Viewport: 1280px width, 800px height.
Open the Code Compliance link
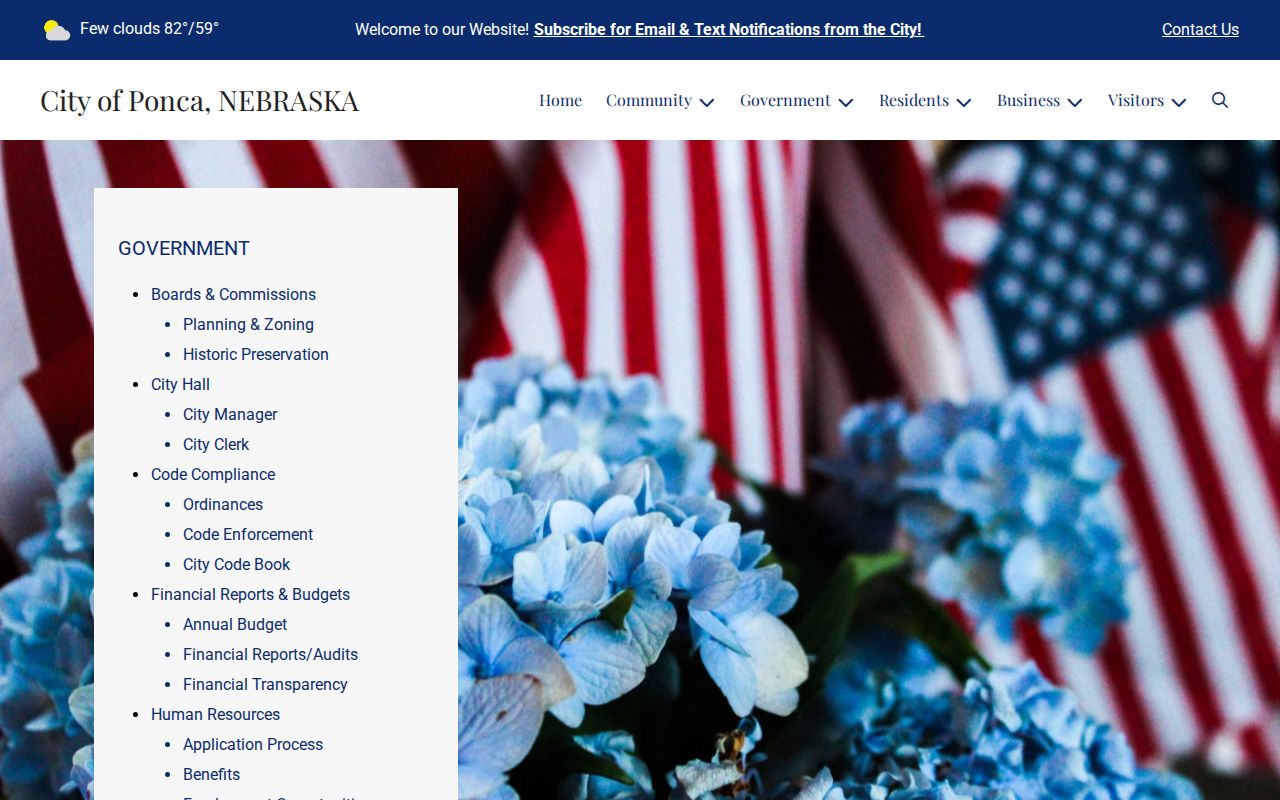click(213, 474)
